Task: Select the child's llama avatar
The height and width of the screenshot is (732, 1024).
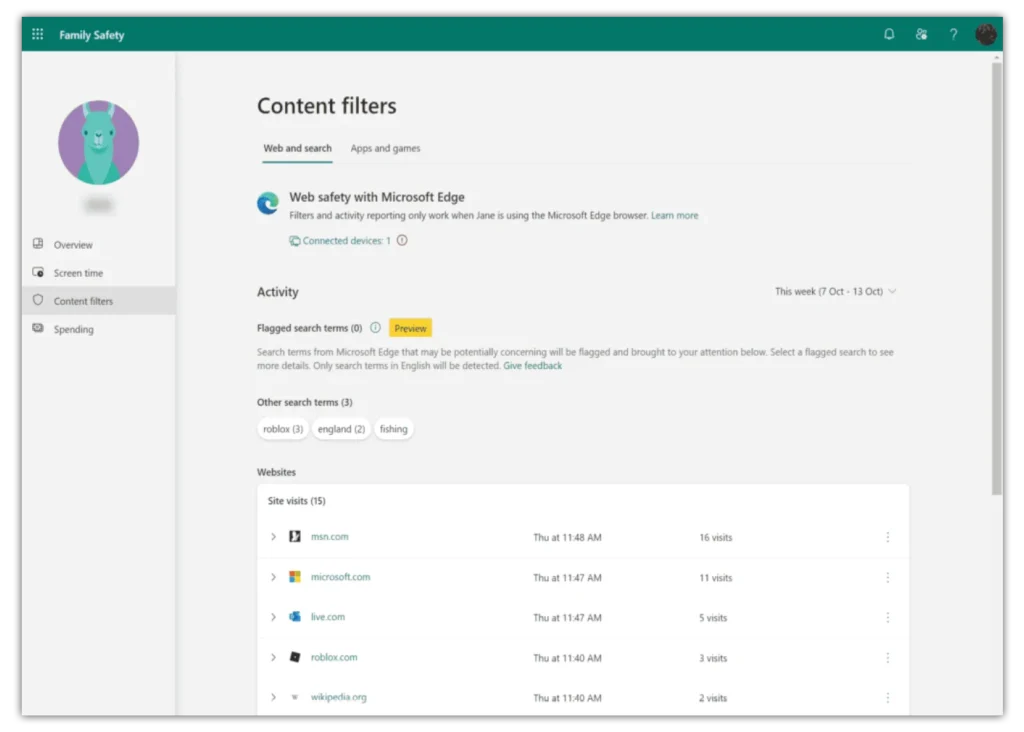Action: (x=99, y=142)
